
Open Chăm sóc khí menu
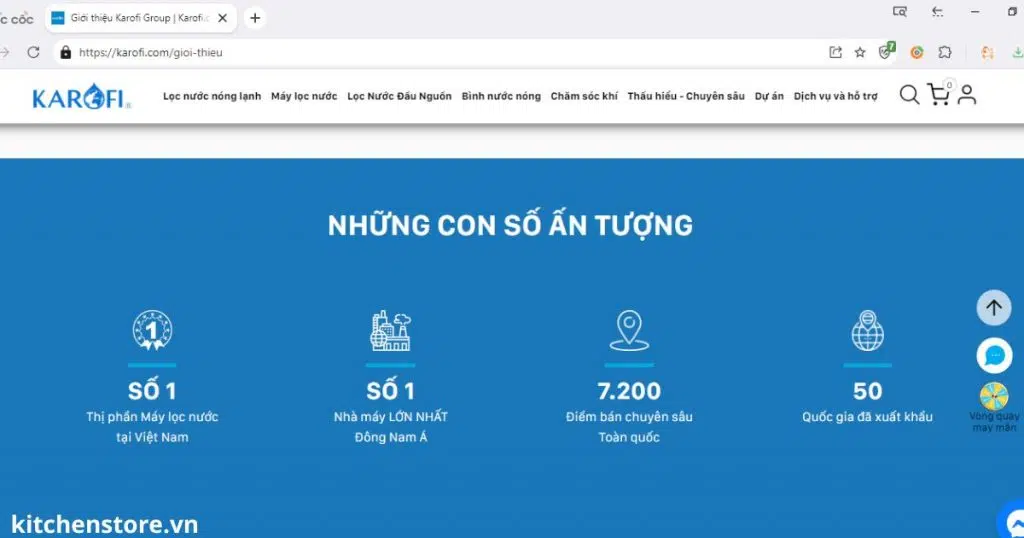[584, 96]
